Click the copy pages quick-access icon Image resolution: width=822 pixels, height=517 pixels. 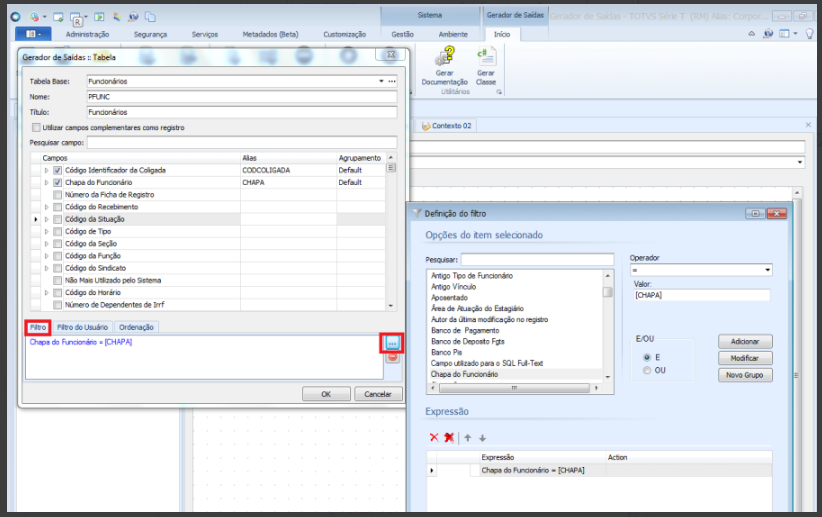(x=150, y=17)
